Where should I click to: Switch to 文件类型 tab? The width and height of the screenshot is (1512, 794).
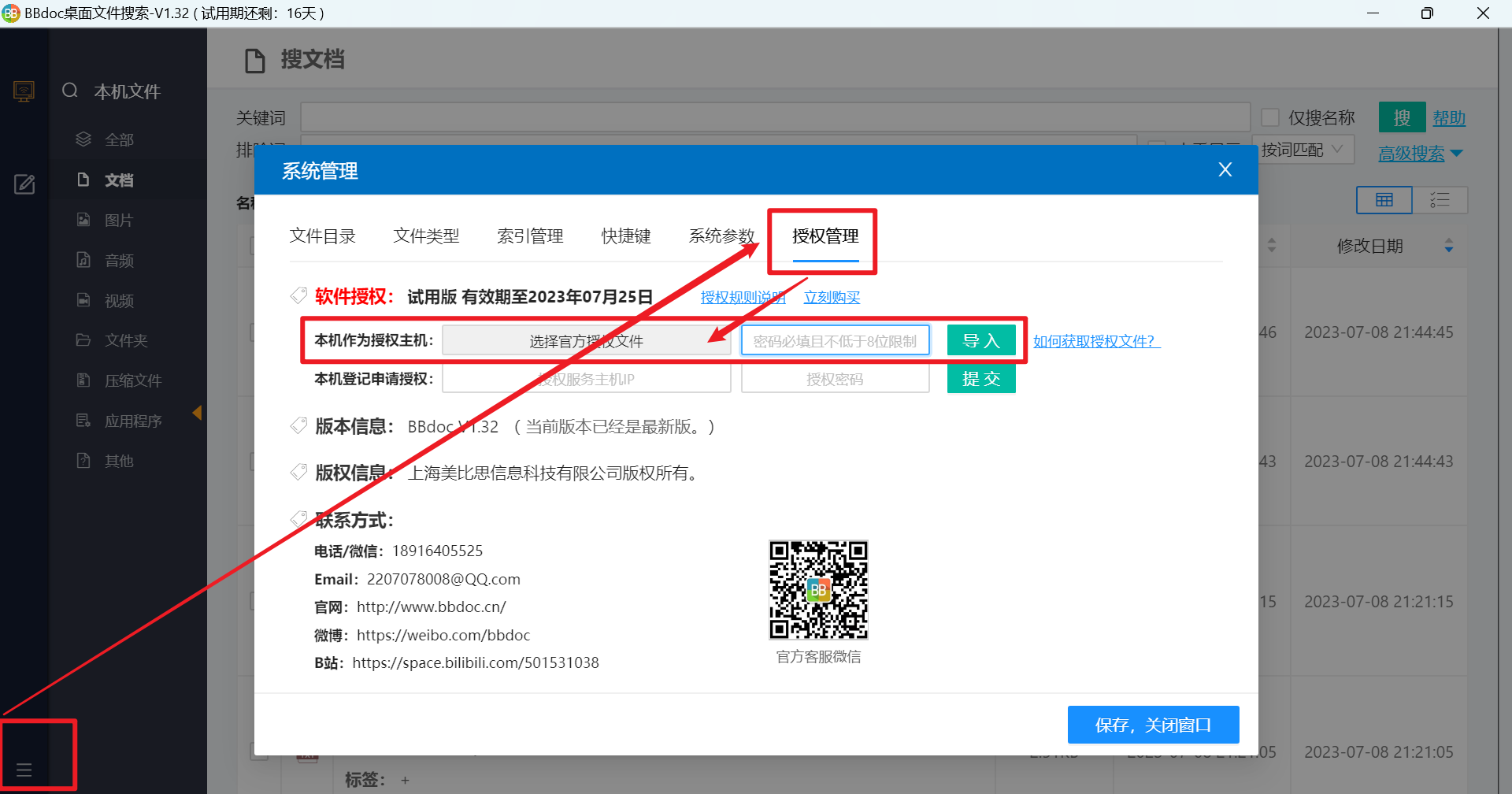pos(427,236)
